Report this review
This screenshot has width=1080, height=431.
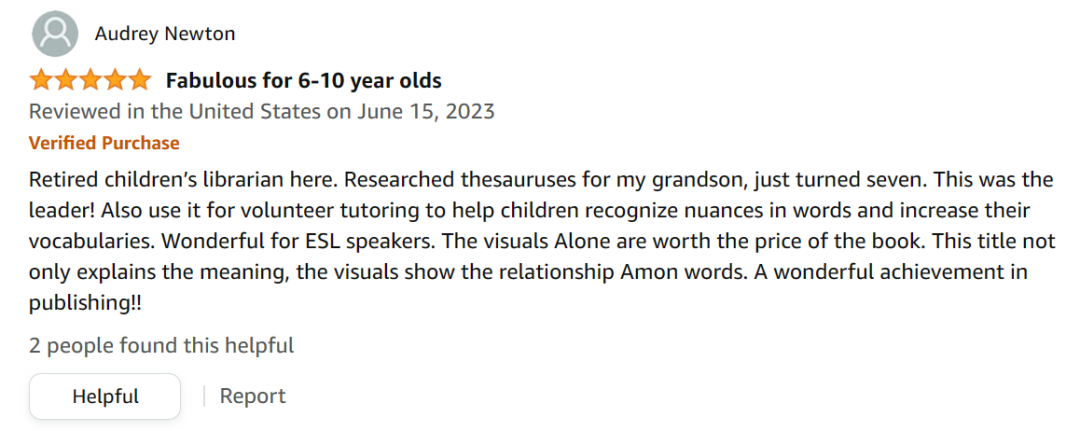(252, 397)
